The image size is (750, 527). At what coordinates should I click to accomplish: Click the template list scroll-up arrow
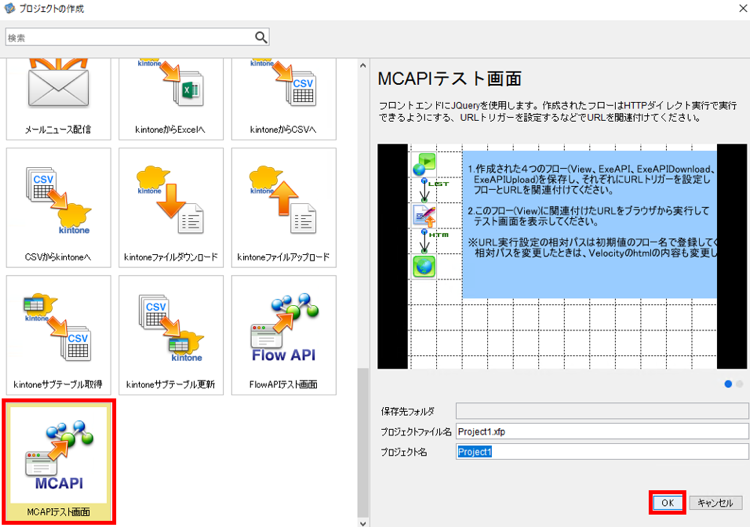[363, 66]
